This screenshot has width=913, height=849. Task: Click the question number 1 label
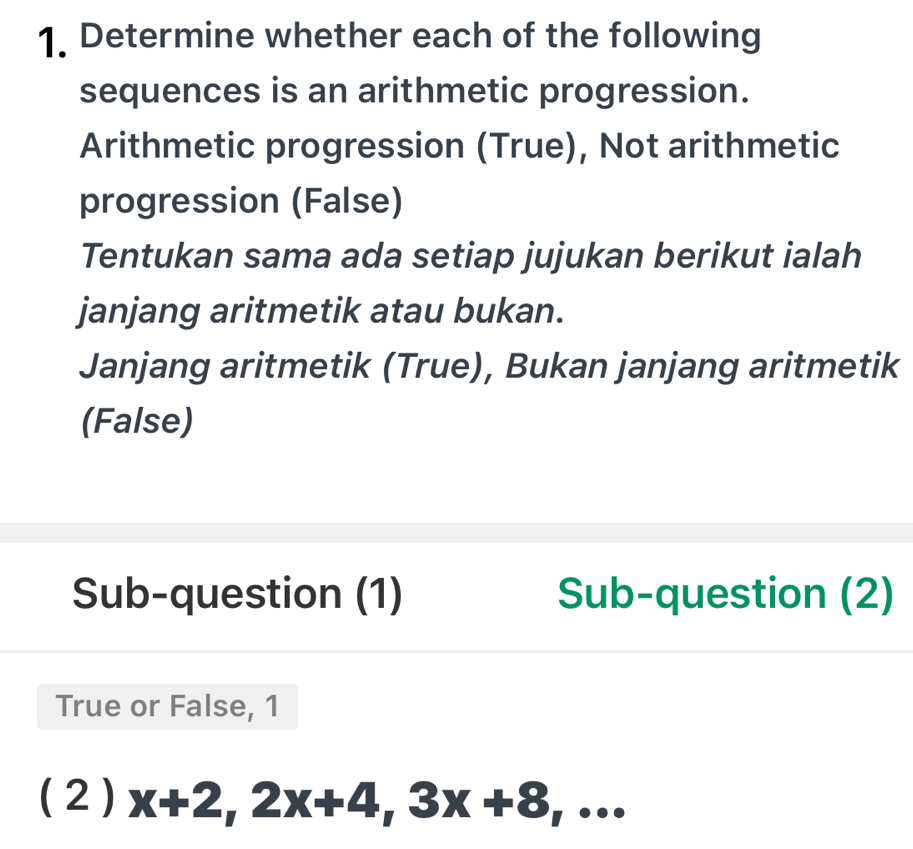coord(54,40)
